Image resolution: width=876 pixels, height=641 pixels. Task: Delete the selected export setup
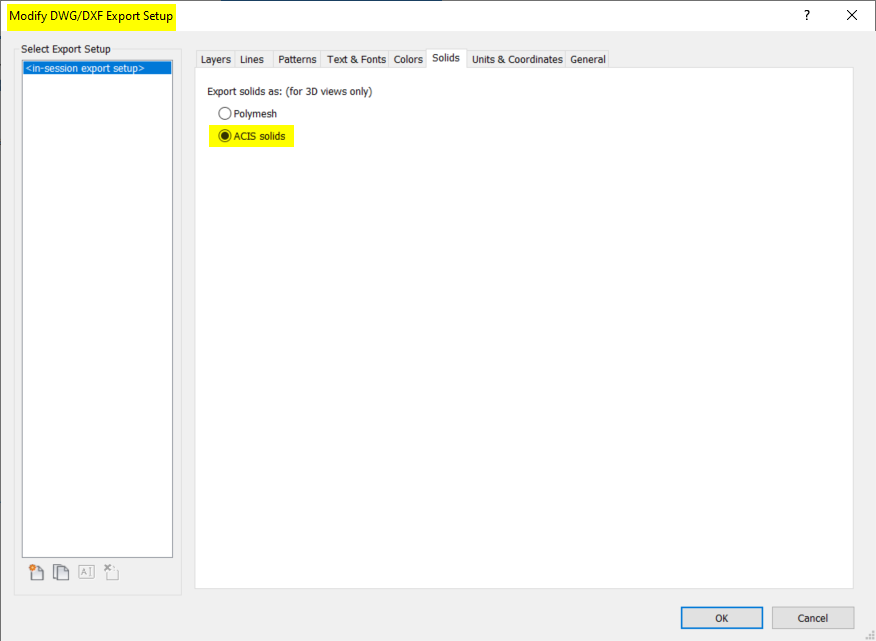click(x=110, y=571)
